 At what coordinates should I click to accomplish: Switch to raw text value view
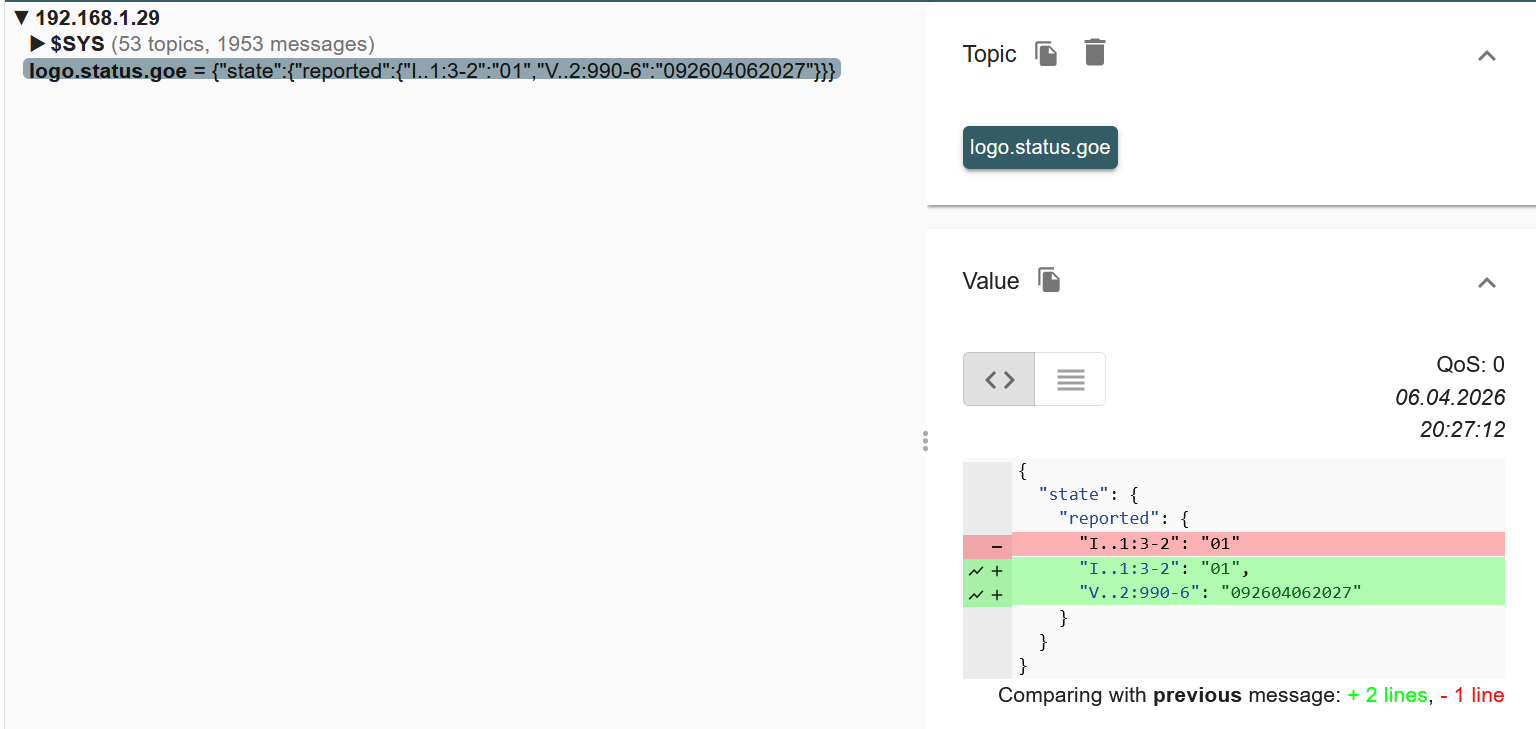tap(1070, 380)
